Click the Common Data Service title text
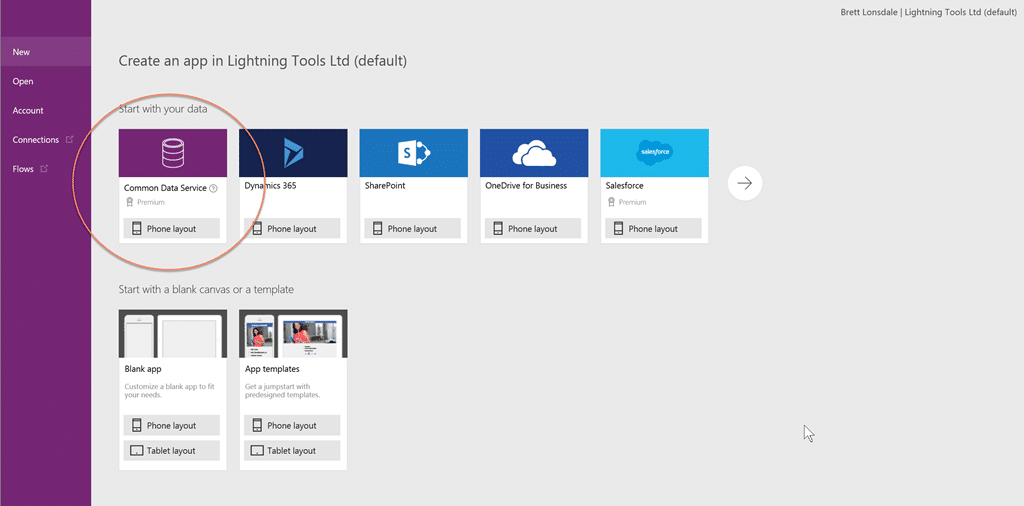 pyautogui.click(x=165, y=188)
